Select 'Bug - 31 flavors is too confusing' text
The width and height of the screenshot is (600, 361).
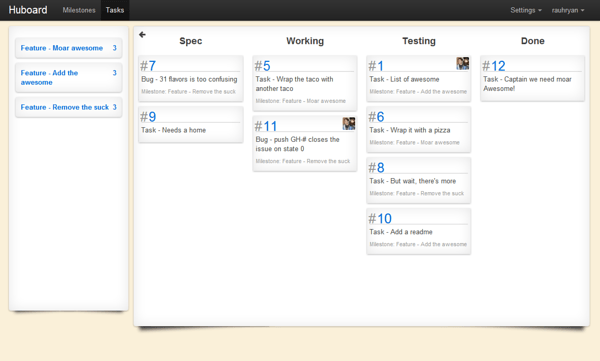(189, 79)
